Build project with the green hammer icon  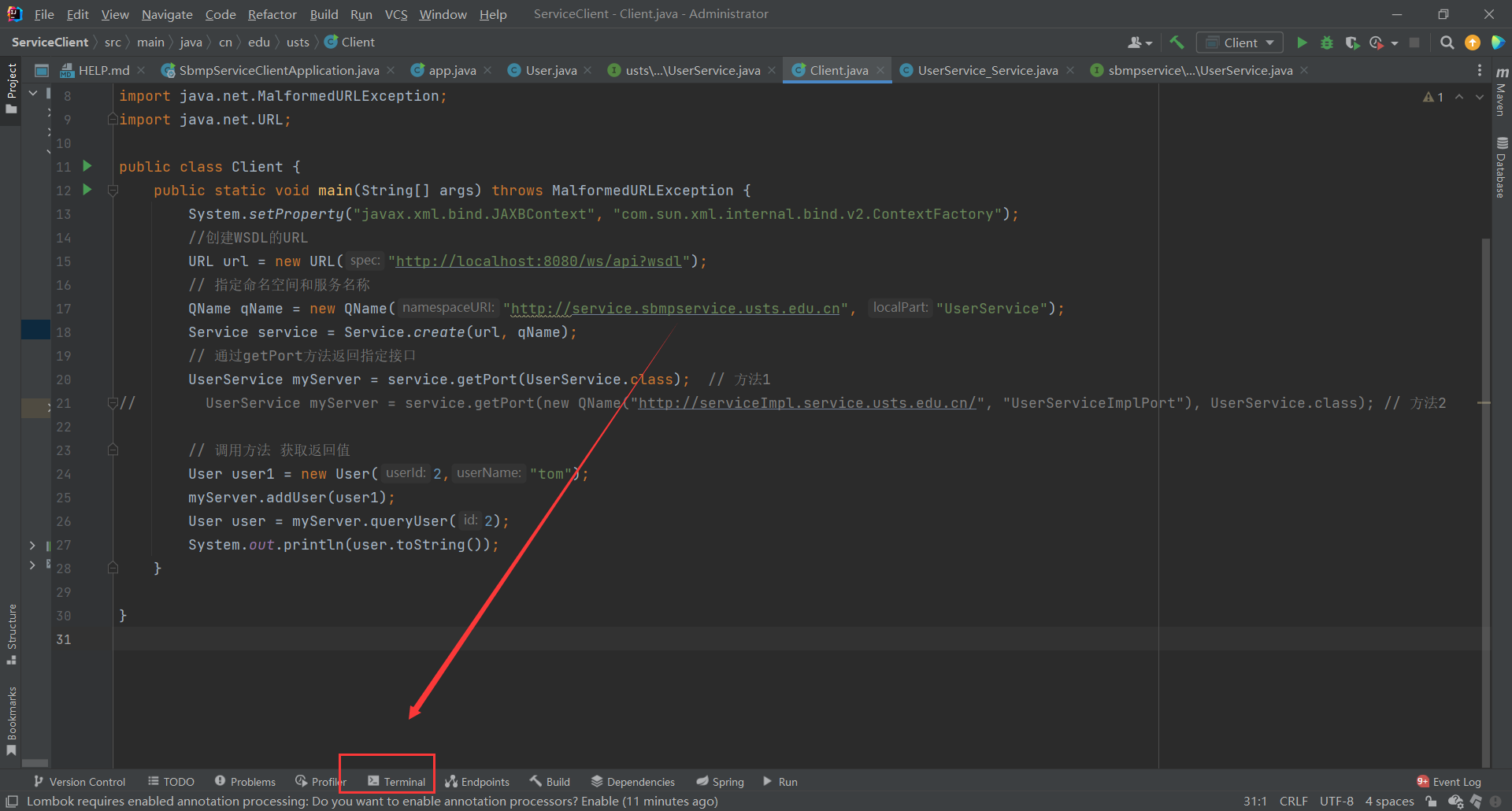pos(1177,43)
